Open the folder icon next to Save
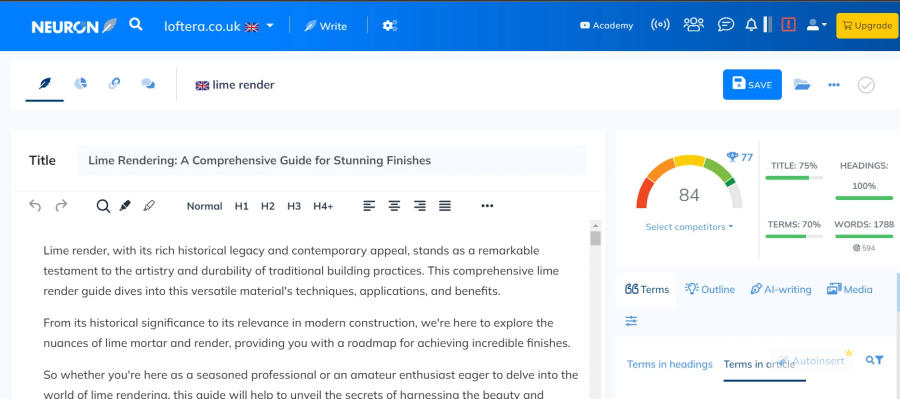900x399 pixels. [x=802, y=85]
